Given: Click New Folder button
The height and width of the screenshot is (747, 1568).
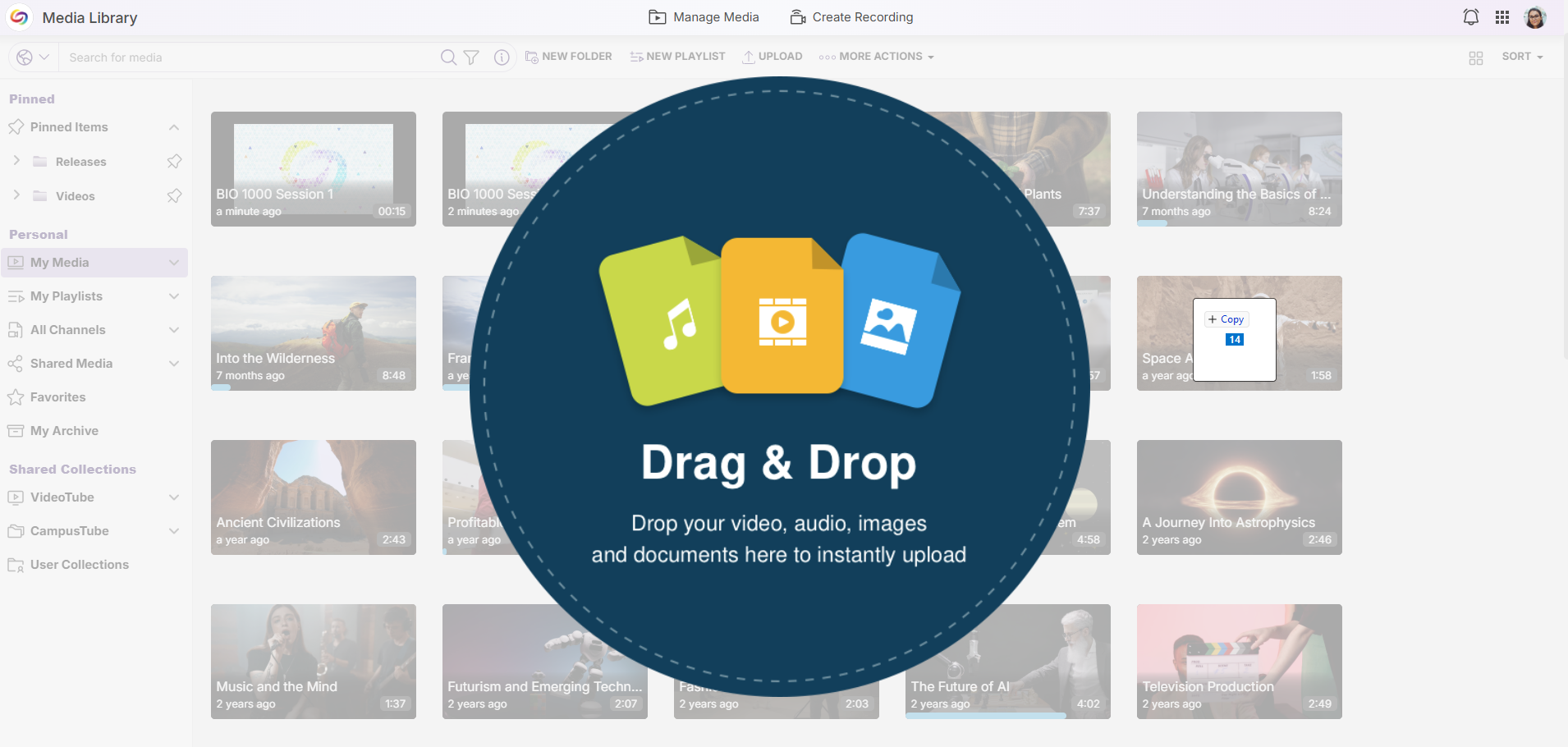Looking at the screenshot, I should point(568,57).
